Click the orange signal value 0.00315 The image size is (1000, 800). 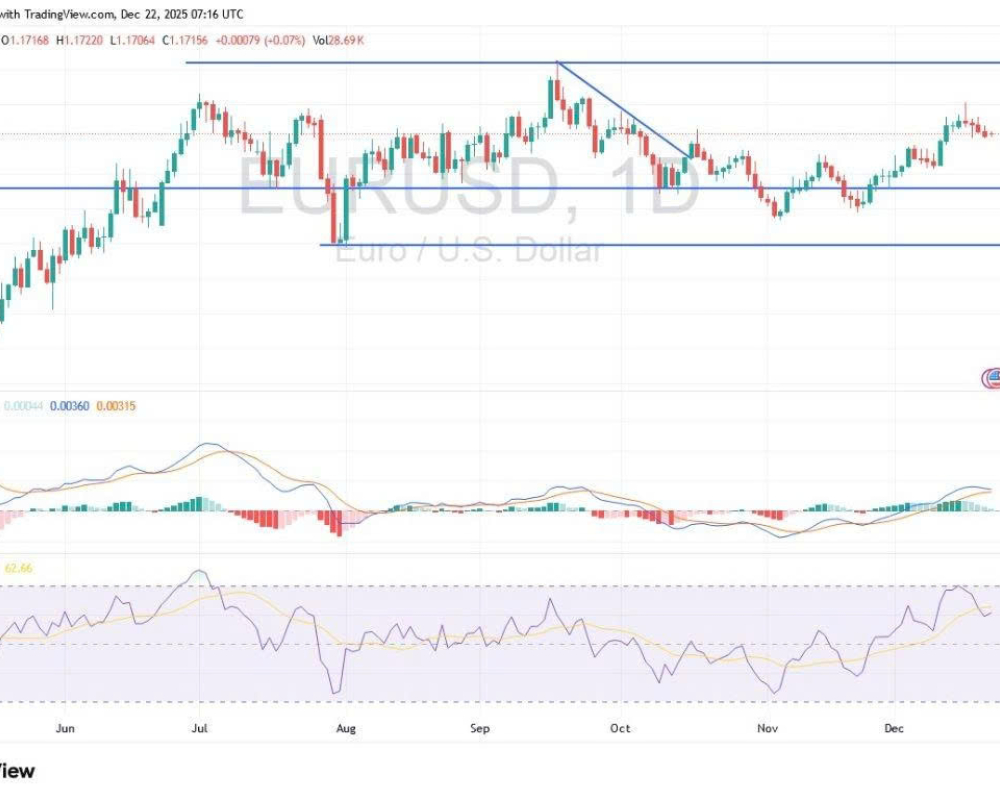(x=118, y=406)
